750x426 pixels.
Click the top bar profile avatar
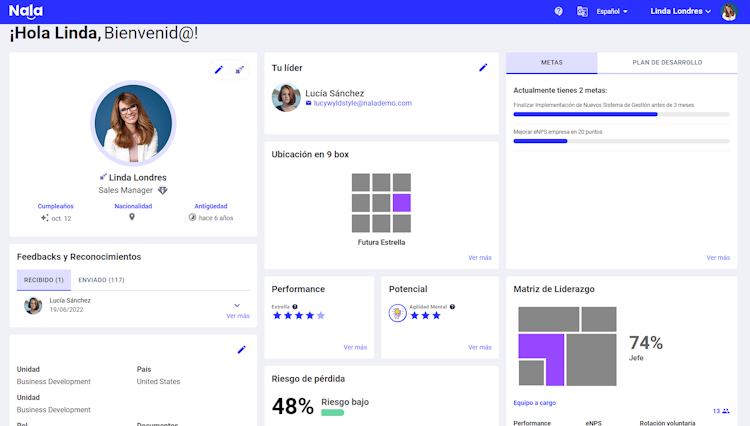[729, 11]
